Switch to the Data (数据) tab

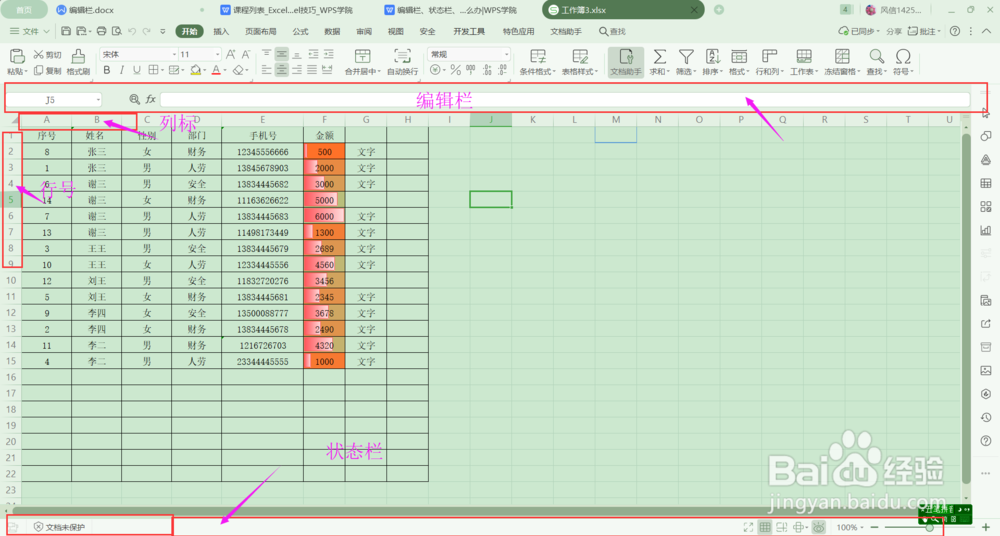point(332,31)
